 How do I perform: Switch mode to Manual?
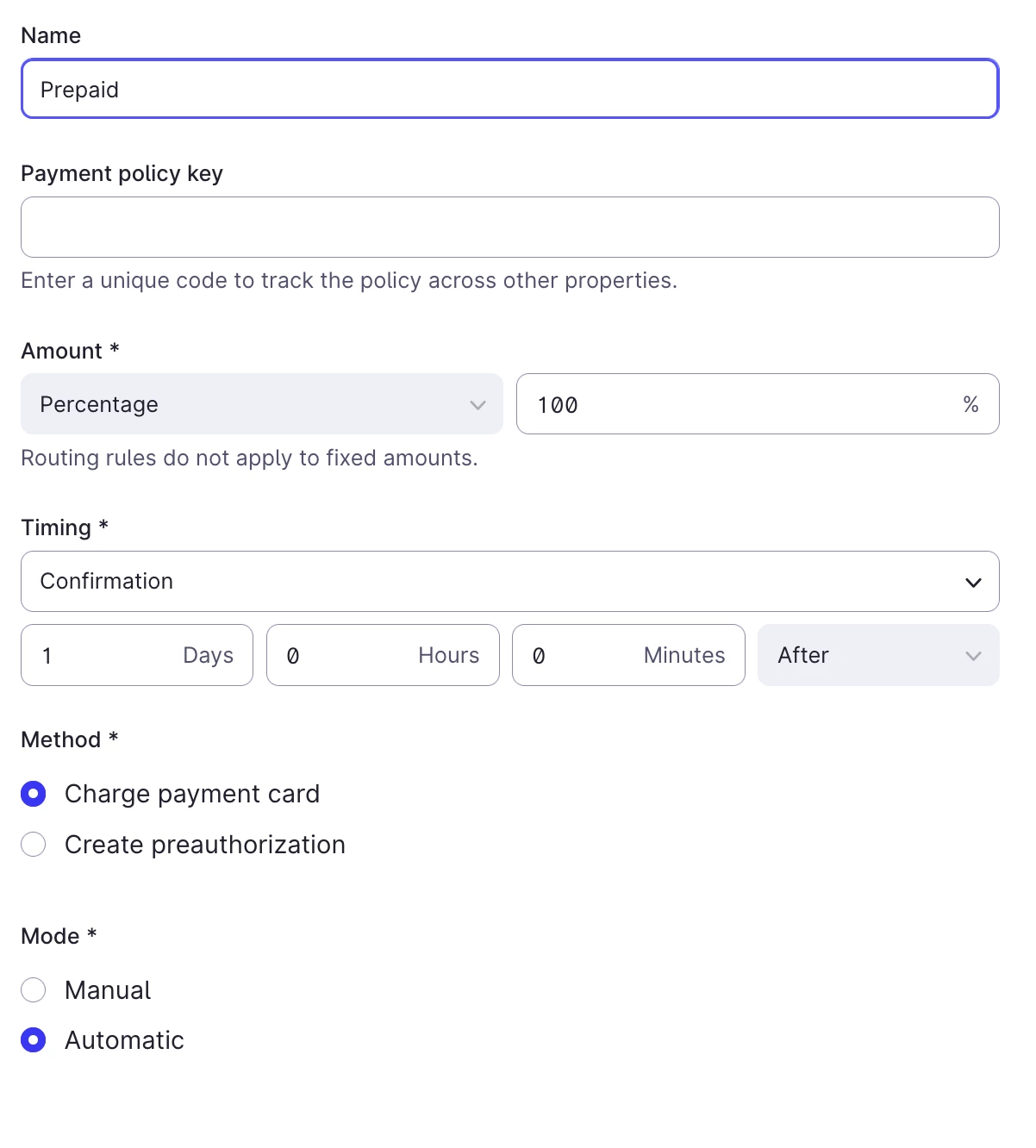click(x=34, y=990)
